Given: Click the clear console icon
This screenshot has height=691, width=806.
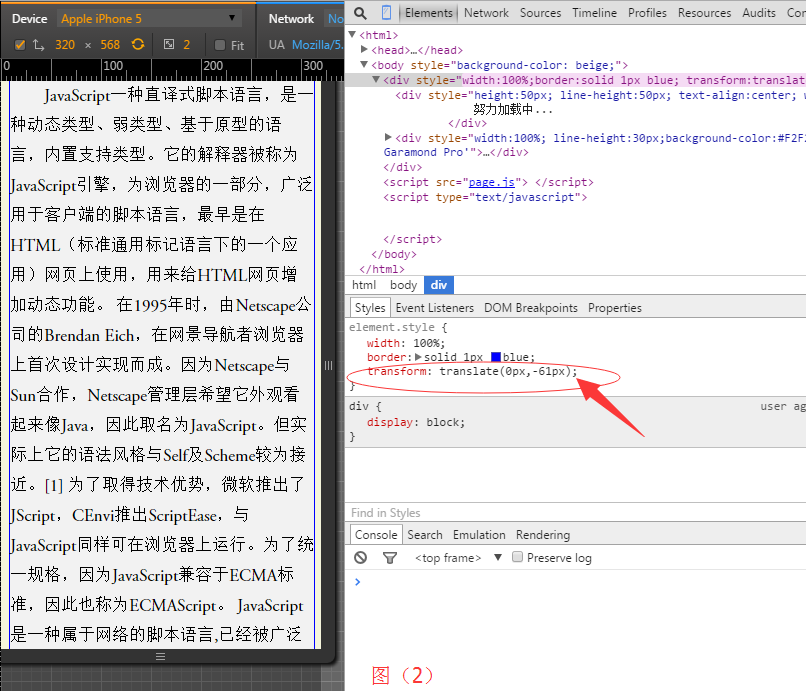Looking at the screenshot, I should (361, 557).
